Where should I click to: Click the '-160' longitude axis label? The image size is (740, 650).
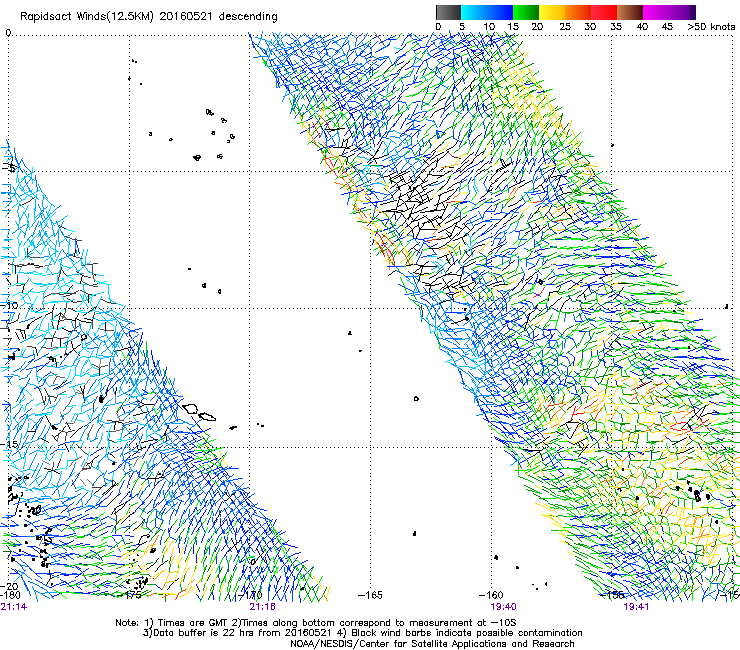[491, 595]
